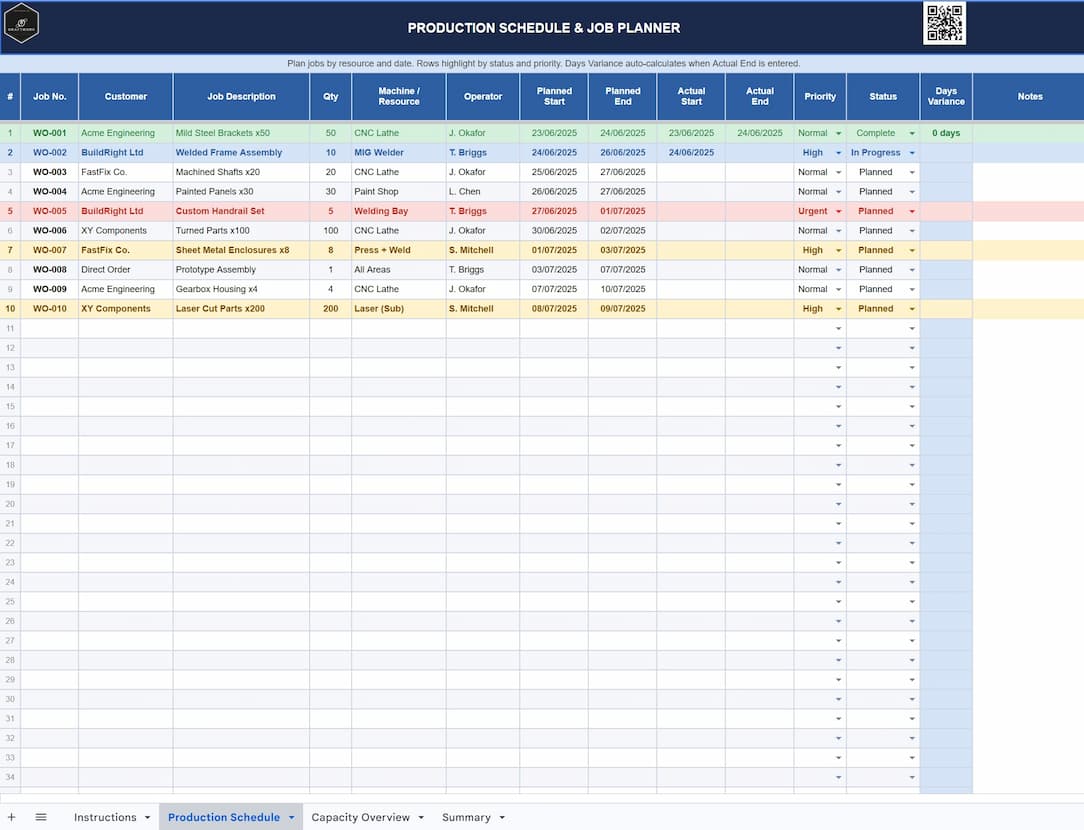The height and width of the screenshot is (830, 1084).
Task: Add a new sheet with plus icon
Action: [12, 817]
